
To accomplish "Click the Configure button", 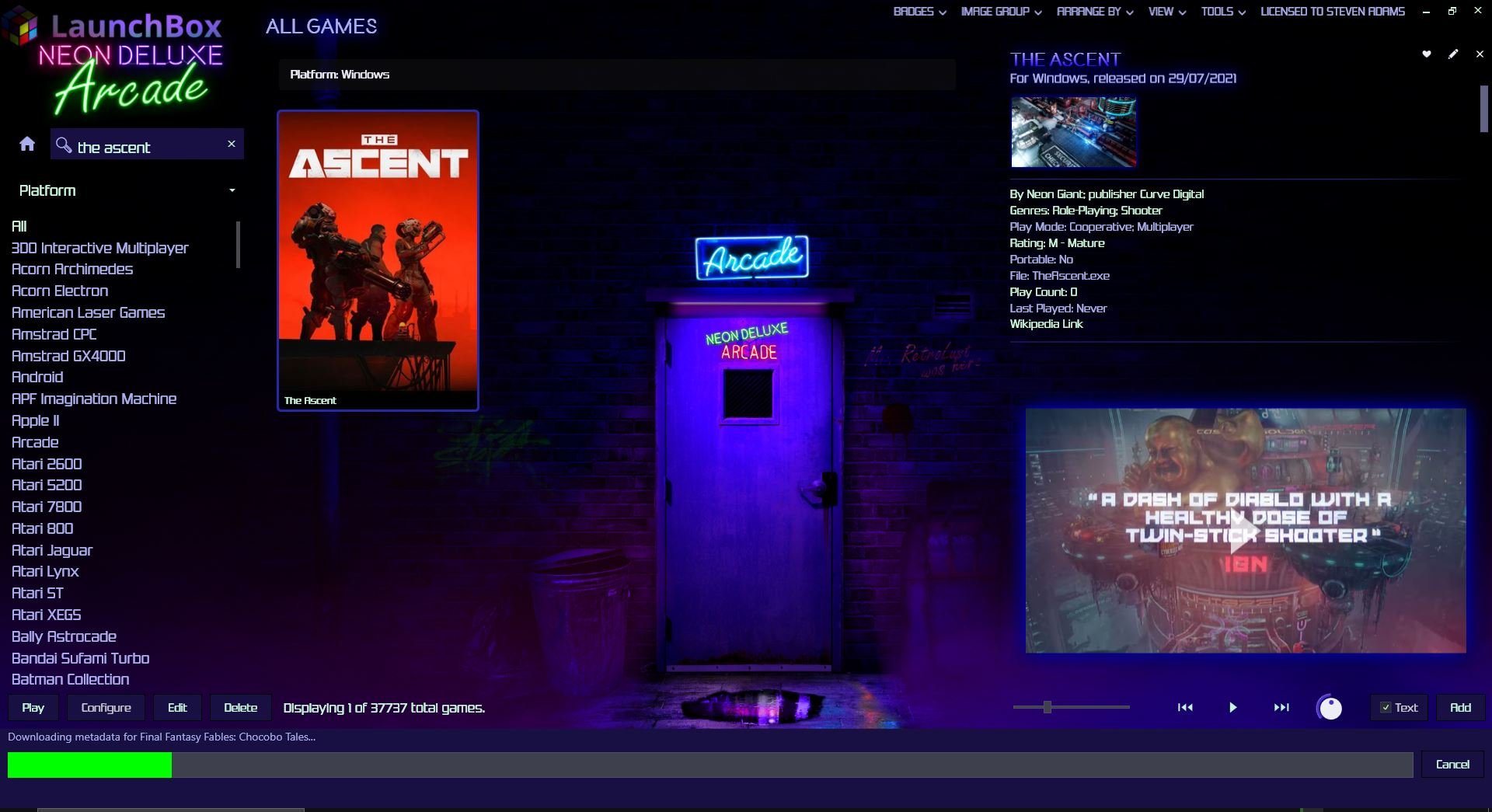I will click(106, 708).
